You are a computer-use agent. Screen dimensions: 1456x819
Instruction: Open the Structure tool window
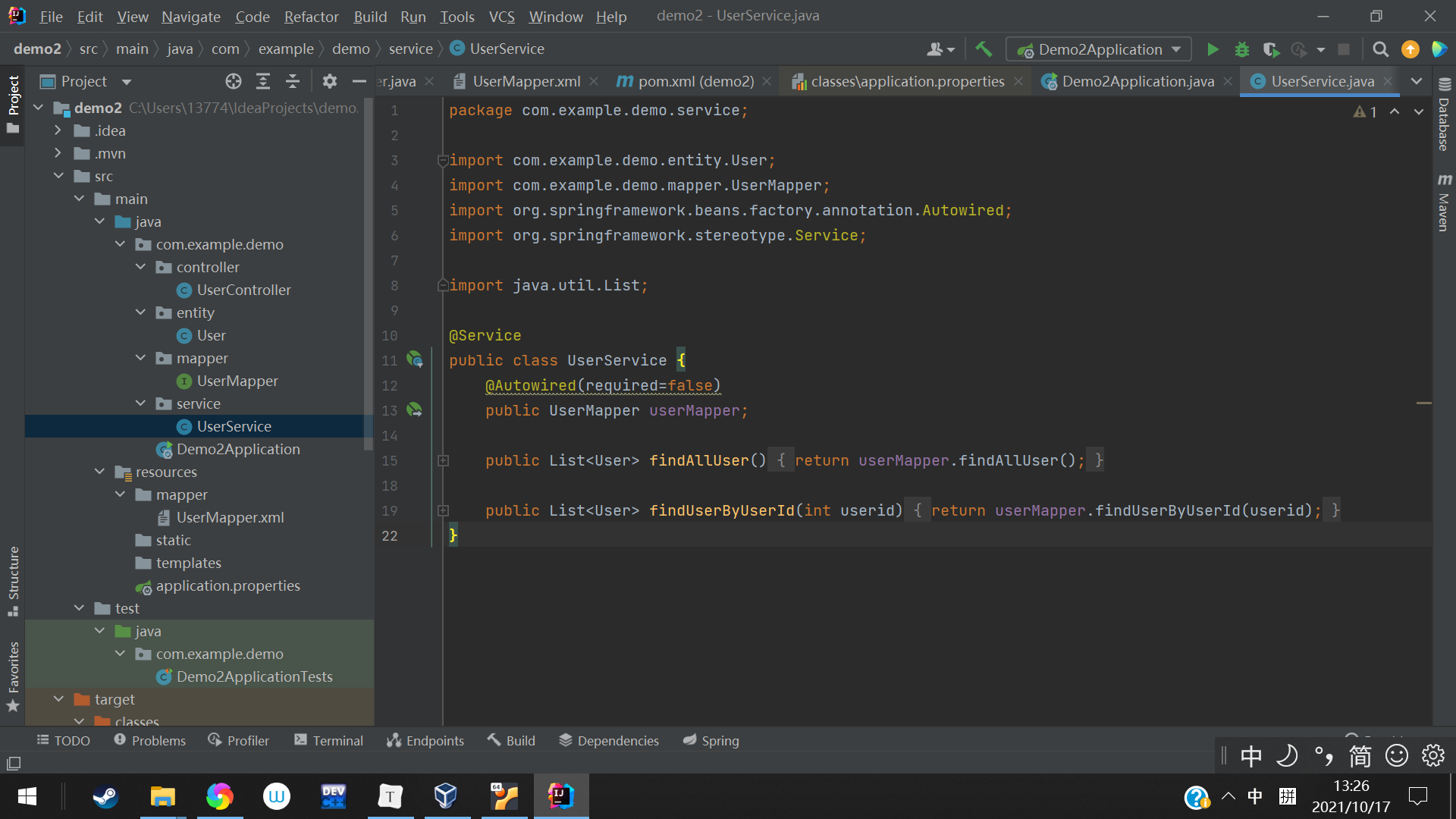13,581
